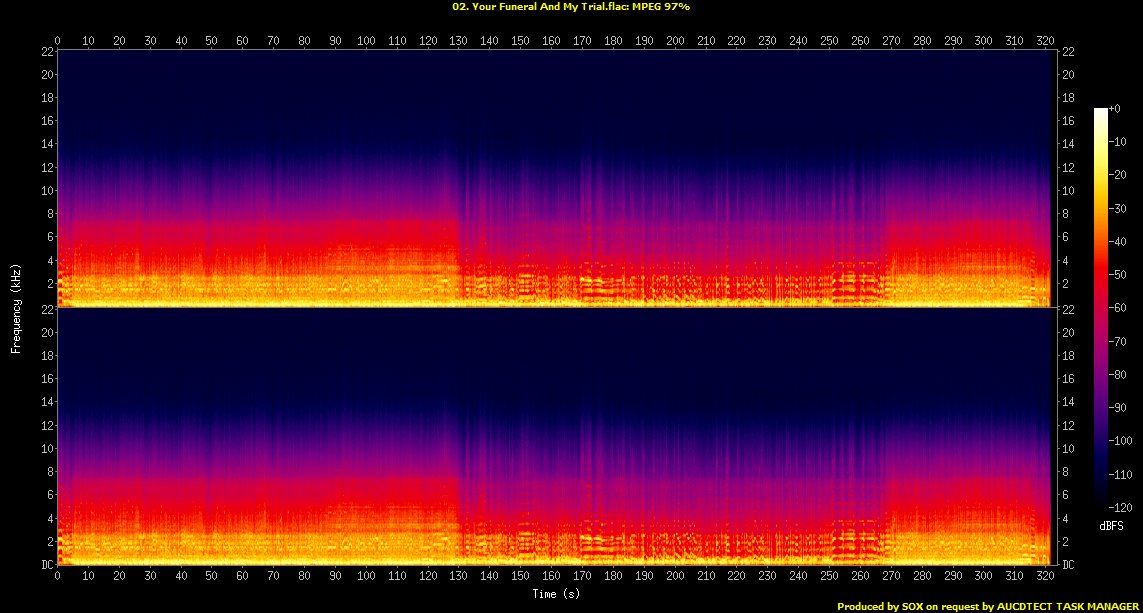Select the 0 second tick on the top time axis
1143x613 pixels.
pyautogui.click(x=58, y=41)
